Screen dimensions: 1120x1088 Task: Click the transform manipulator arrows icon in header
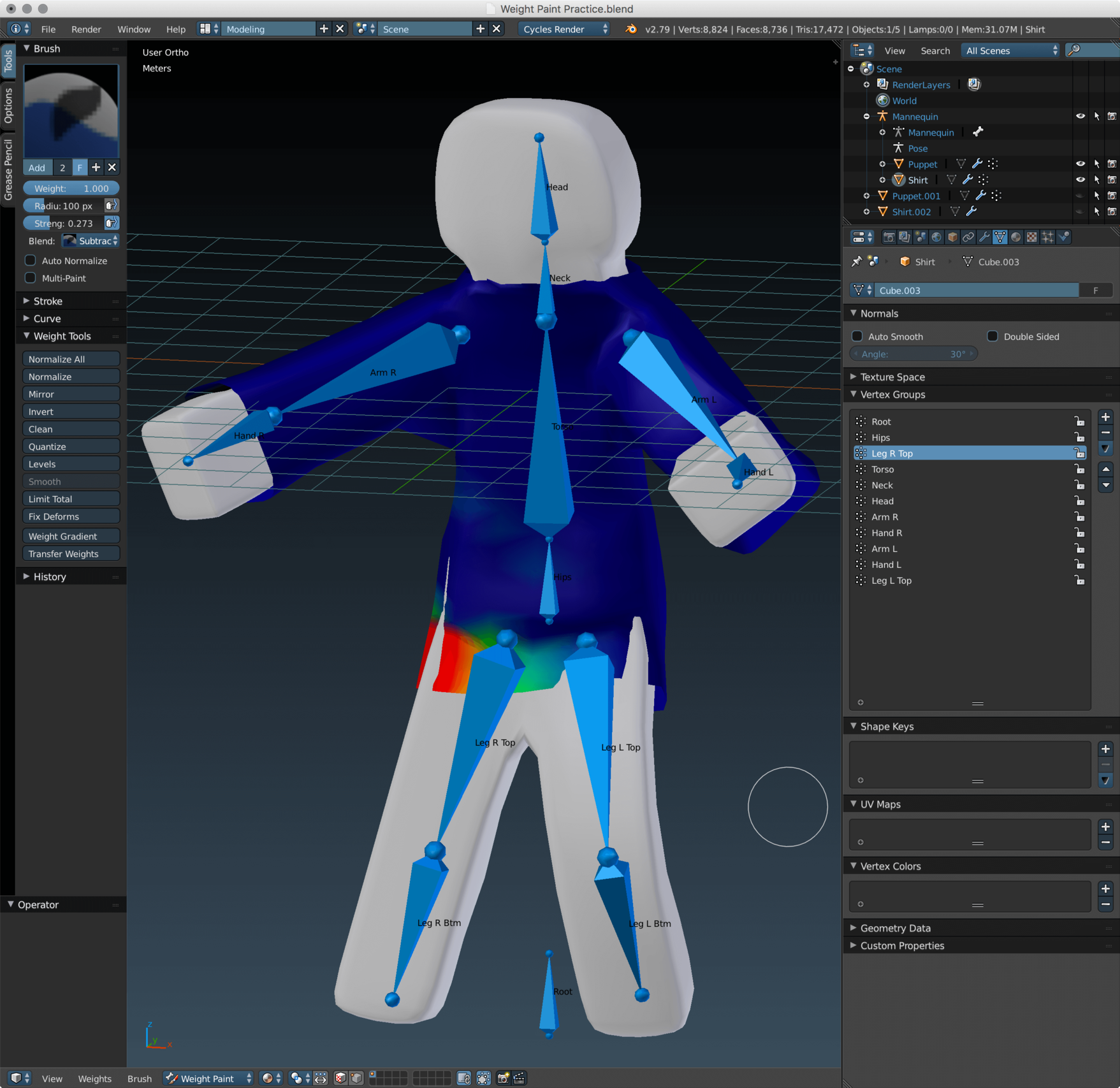tap(321, 1078)
